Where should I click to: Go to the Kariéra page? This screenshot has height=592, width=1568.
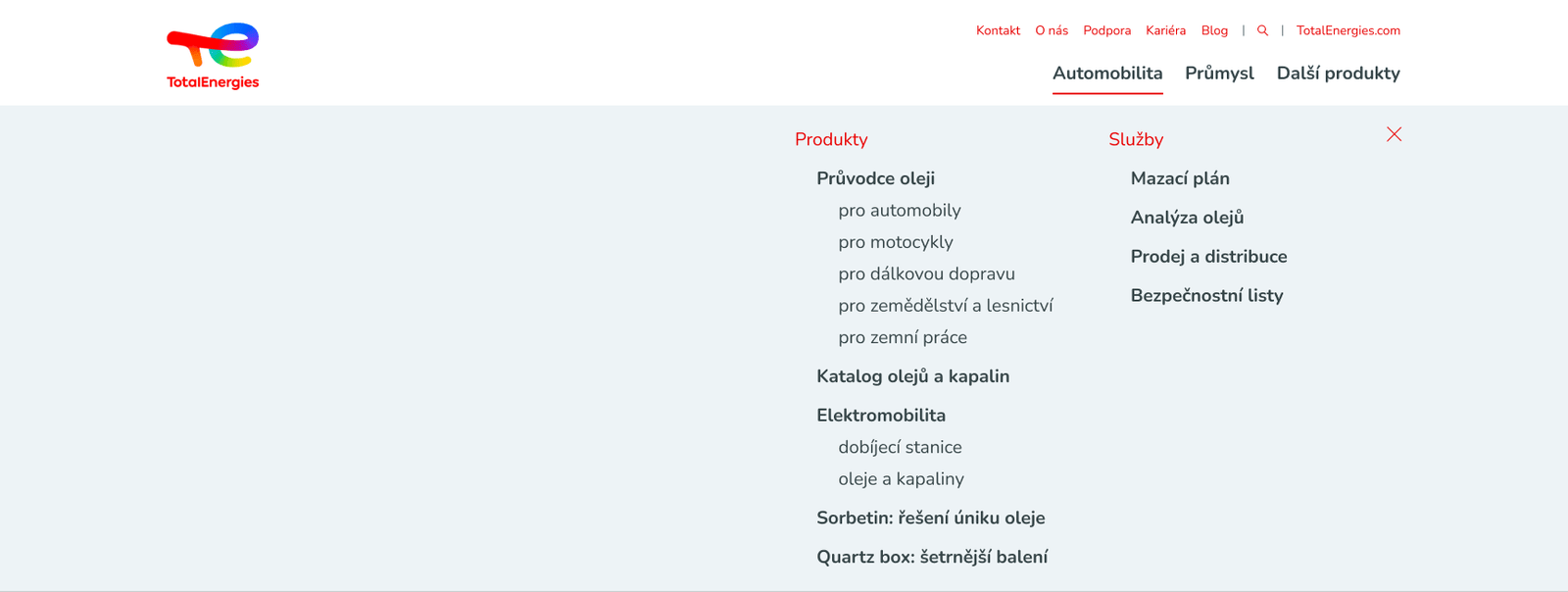[x=1166, y=30]
